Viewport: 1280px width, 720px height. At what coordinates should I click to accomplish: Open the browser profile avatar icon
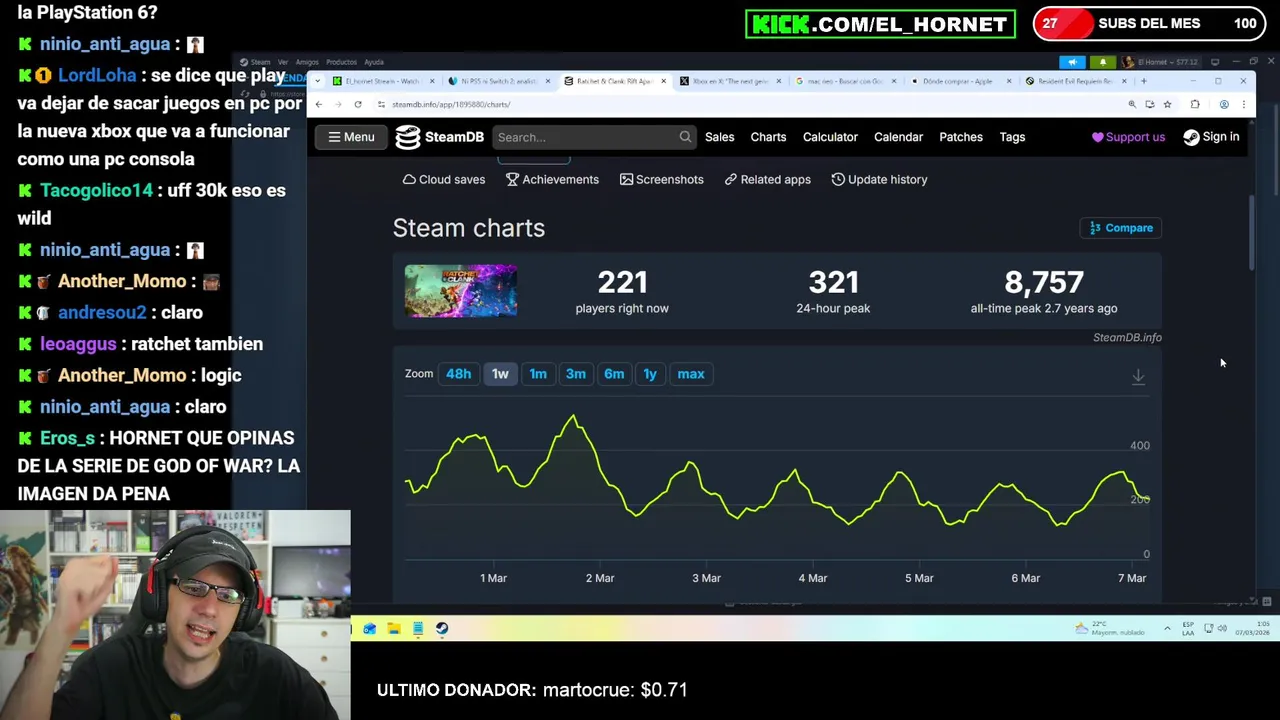click(x=1224, y=104)
